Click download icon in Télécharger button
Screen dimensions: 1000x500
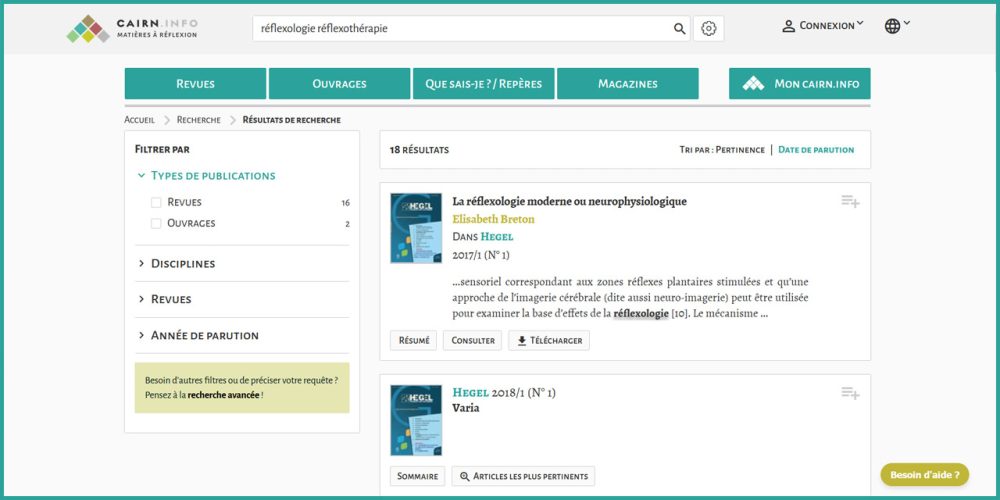click(522, 341)
